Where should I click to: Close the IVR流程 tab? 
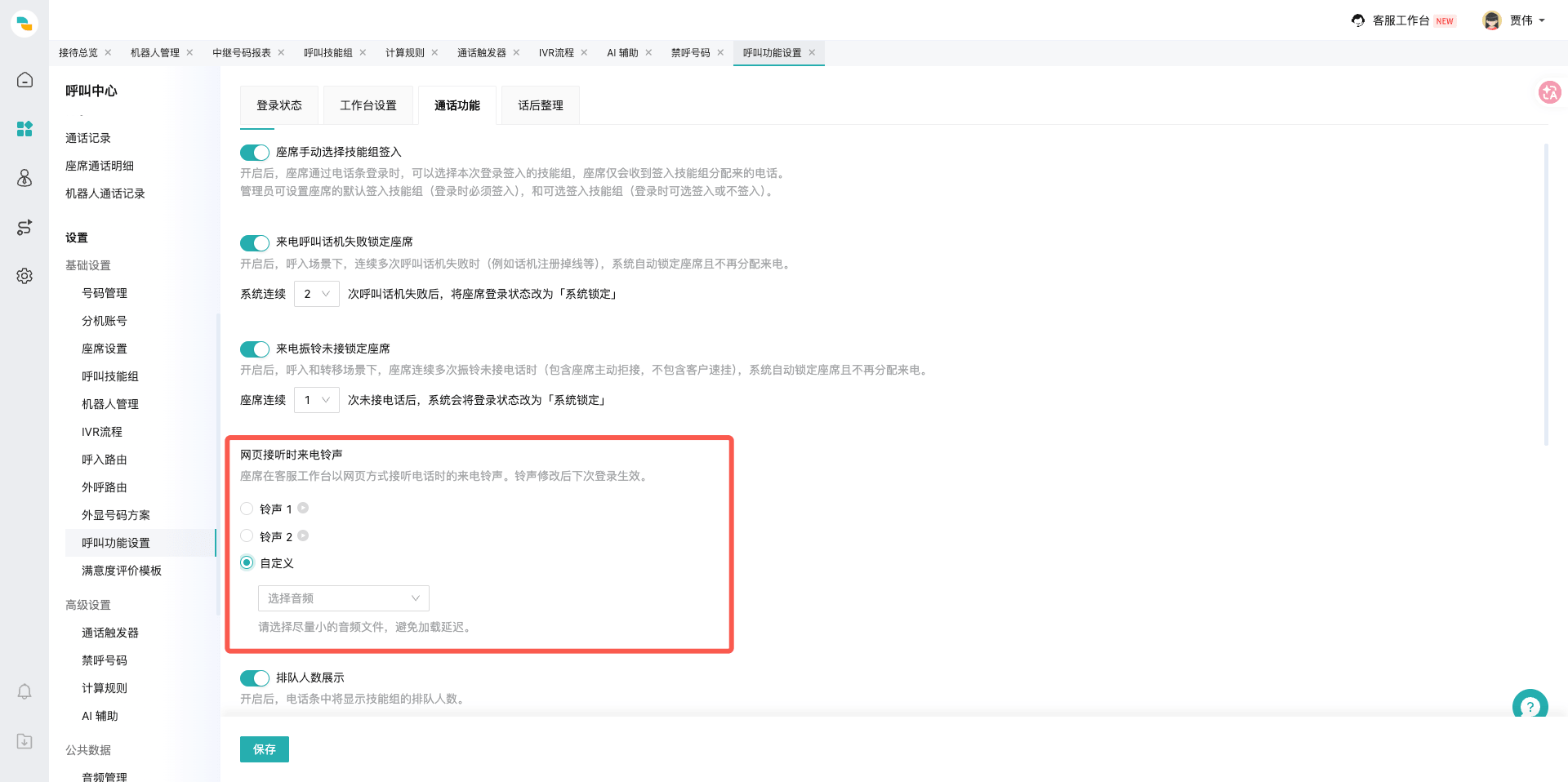[584, 52]
